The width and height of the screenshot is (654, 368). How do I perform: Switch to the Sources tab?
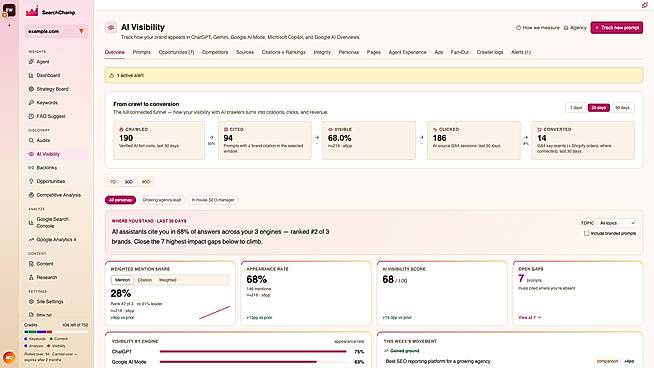[x=245, y=52]
